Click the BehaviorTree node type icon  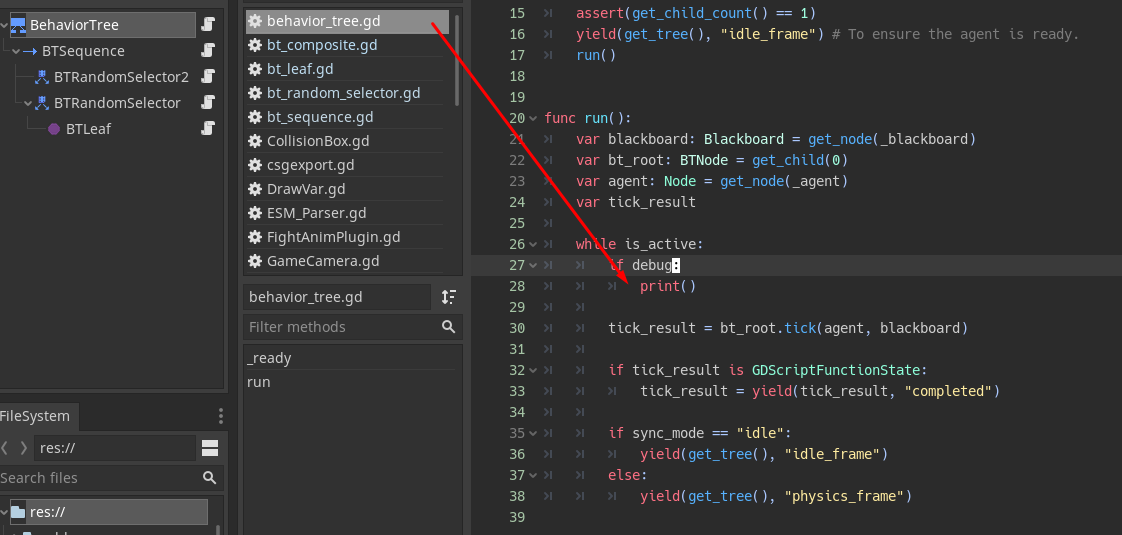pos(19,25)
